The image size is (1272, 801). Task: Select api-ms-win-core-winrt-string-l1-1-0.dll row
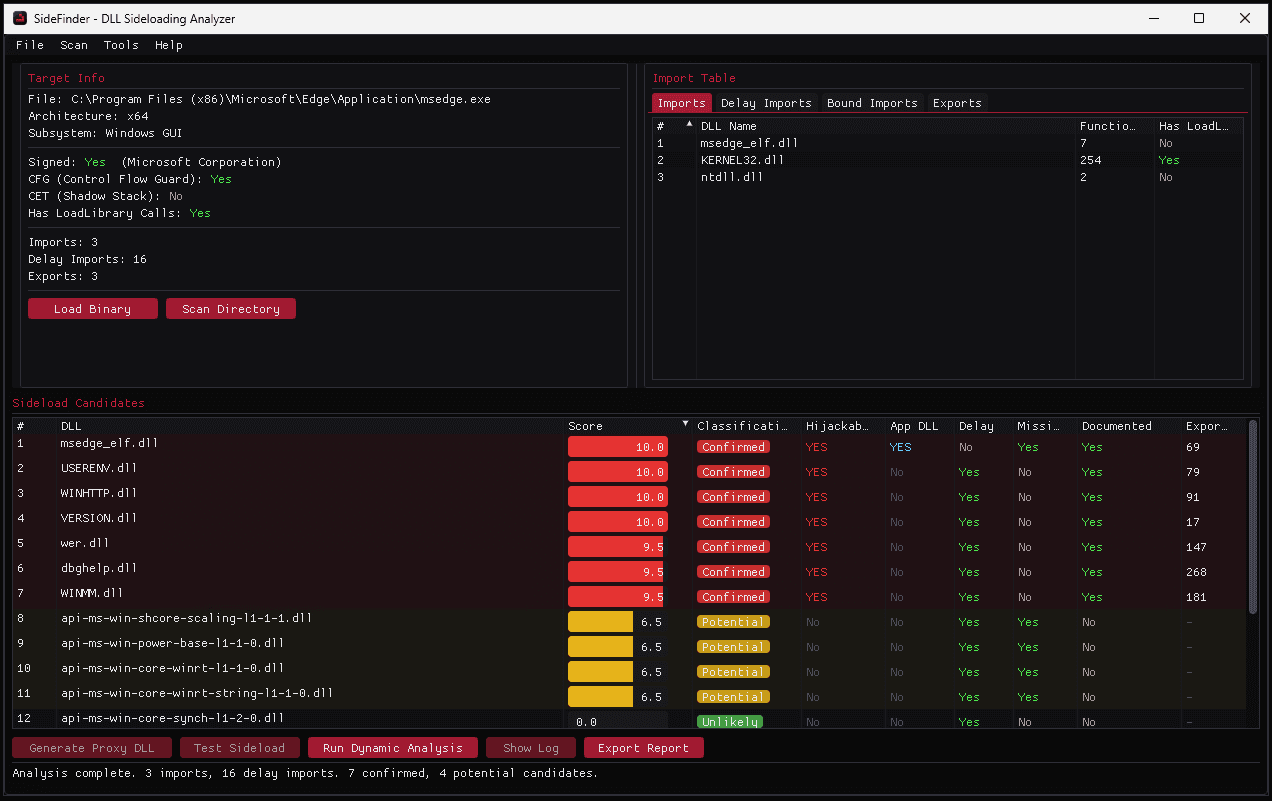[x=630, y=697]
